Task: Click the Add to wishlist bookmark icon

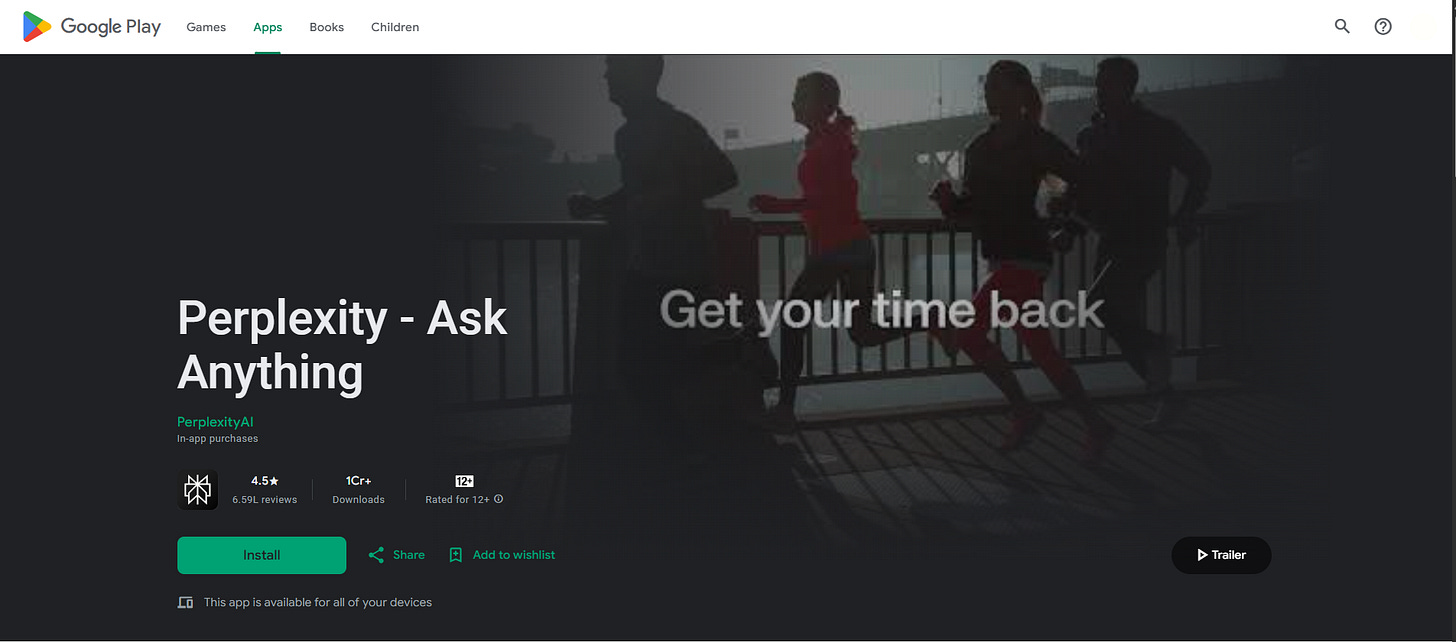Action: 456,555
